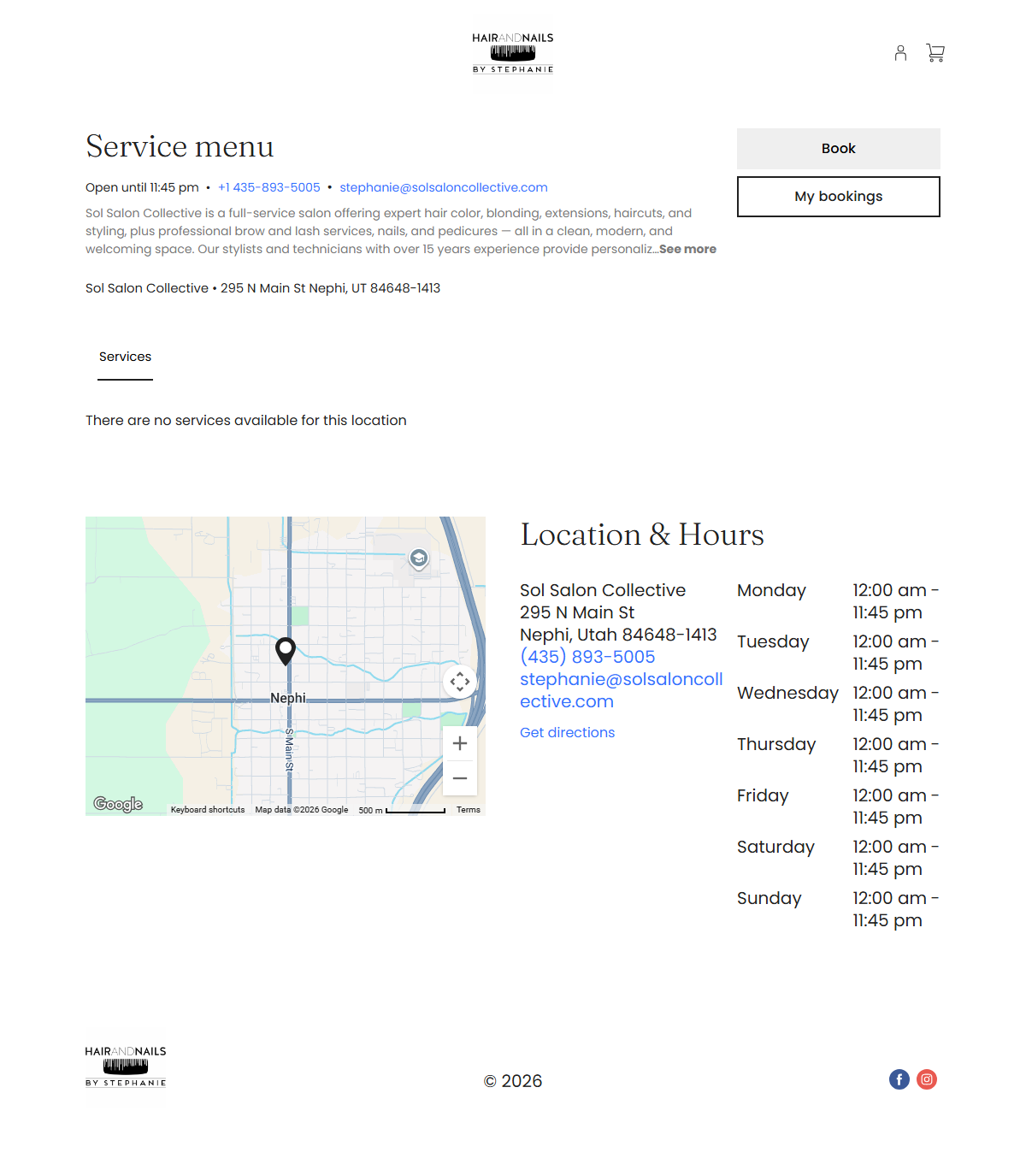Viewport: 1026px width, 1176px height.
Task: Click the school marker on the map
Action: tap(419, 558)
